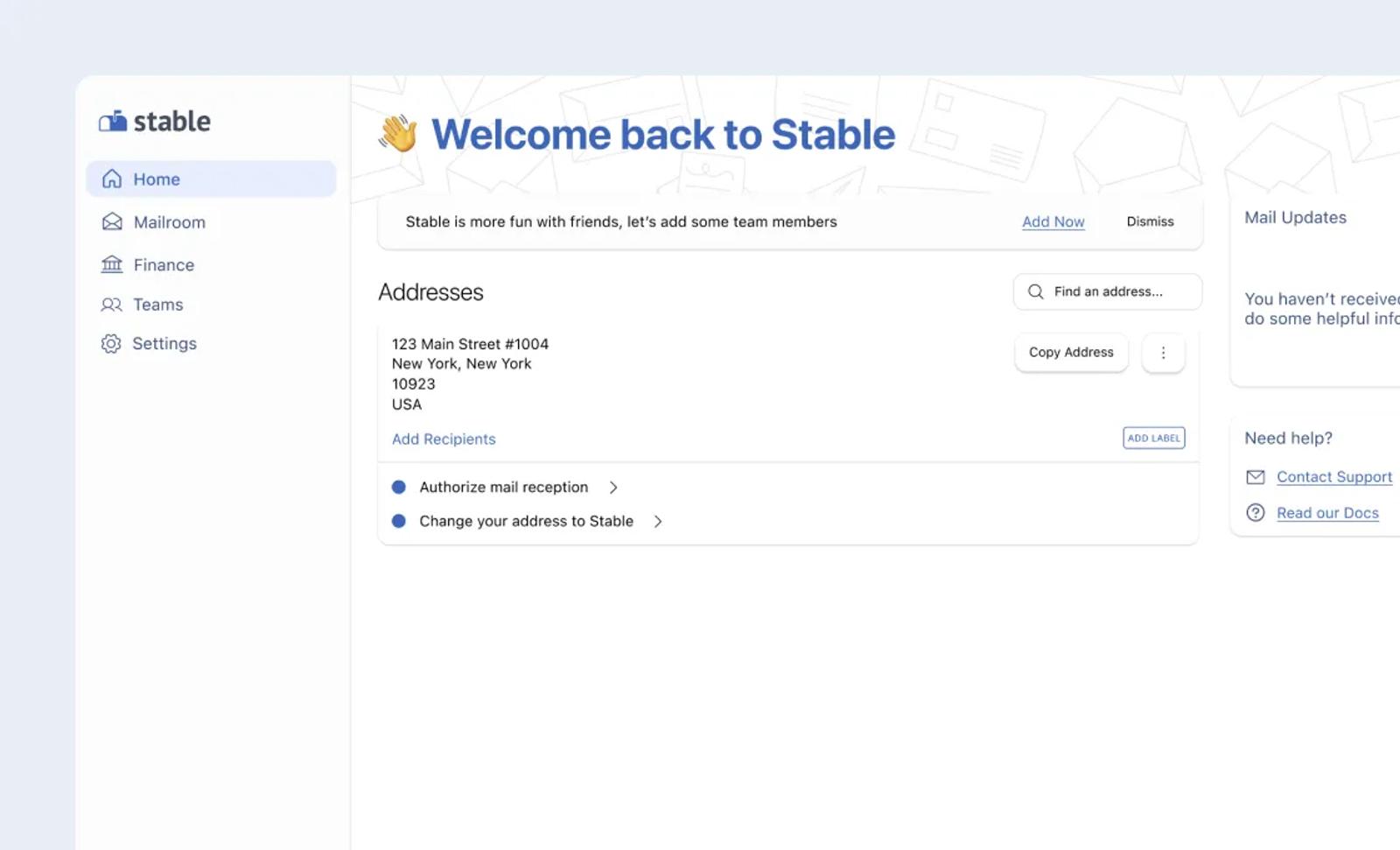Expand Authorize mail reception chevron
The image size is (1400, 850).
[613, 488]
